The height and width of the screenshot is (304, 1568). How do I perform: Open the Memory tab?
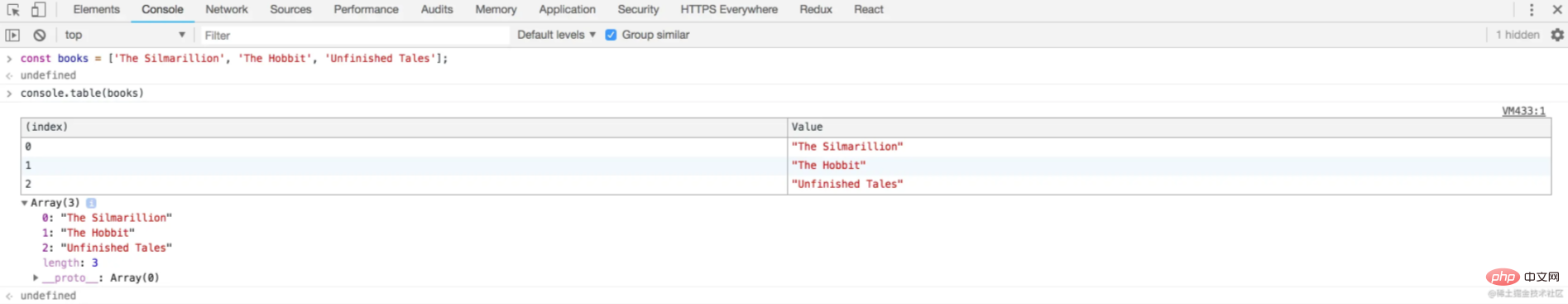point(496,10)
